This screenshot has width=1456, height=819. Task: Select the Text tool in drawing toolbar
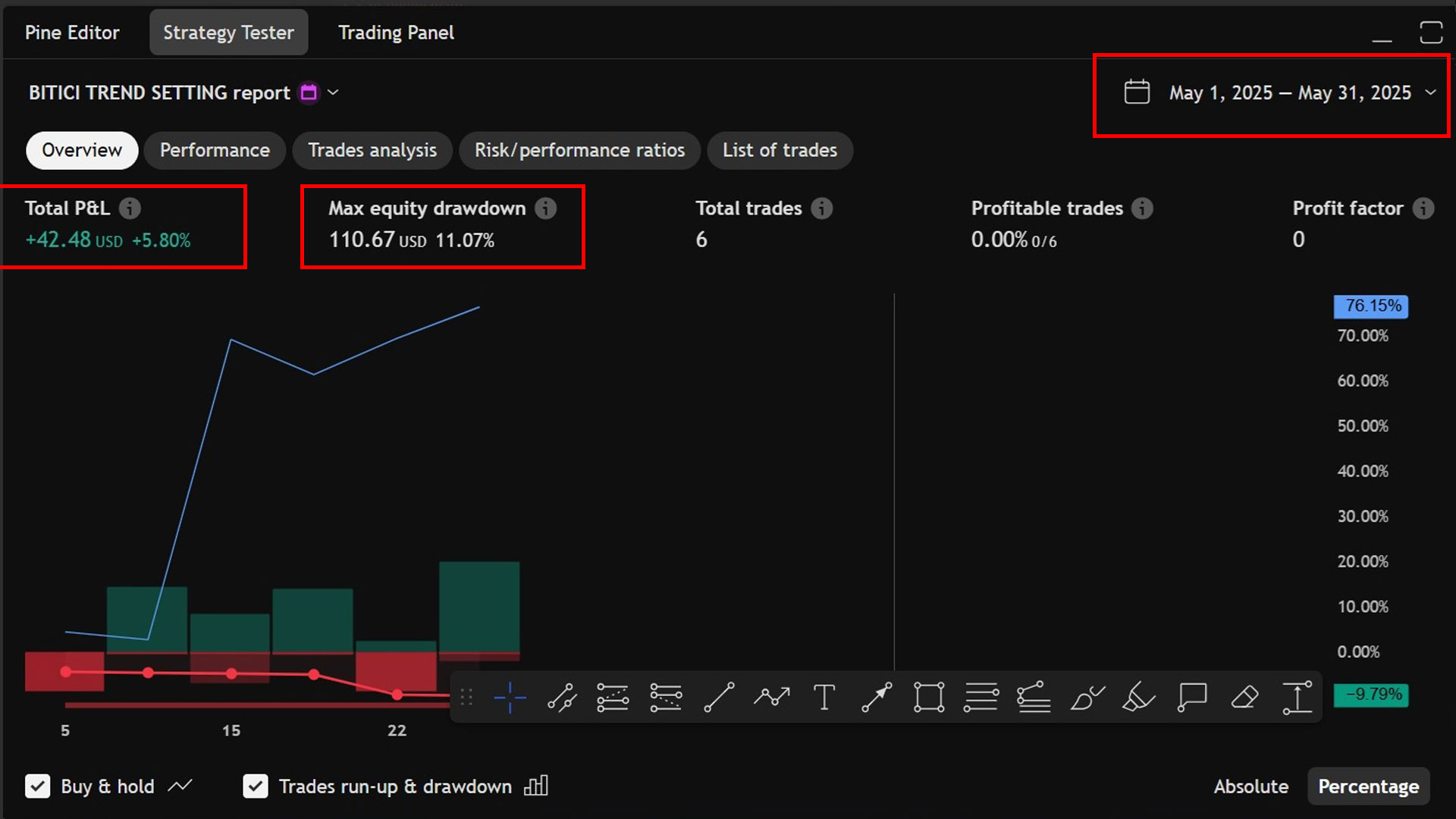pyautogui.click(x=824, y=698)
